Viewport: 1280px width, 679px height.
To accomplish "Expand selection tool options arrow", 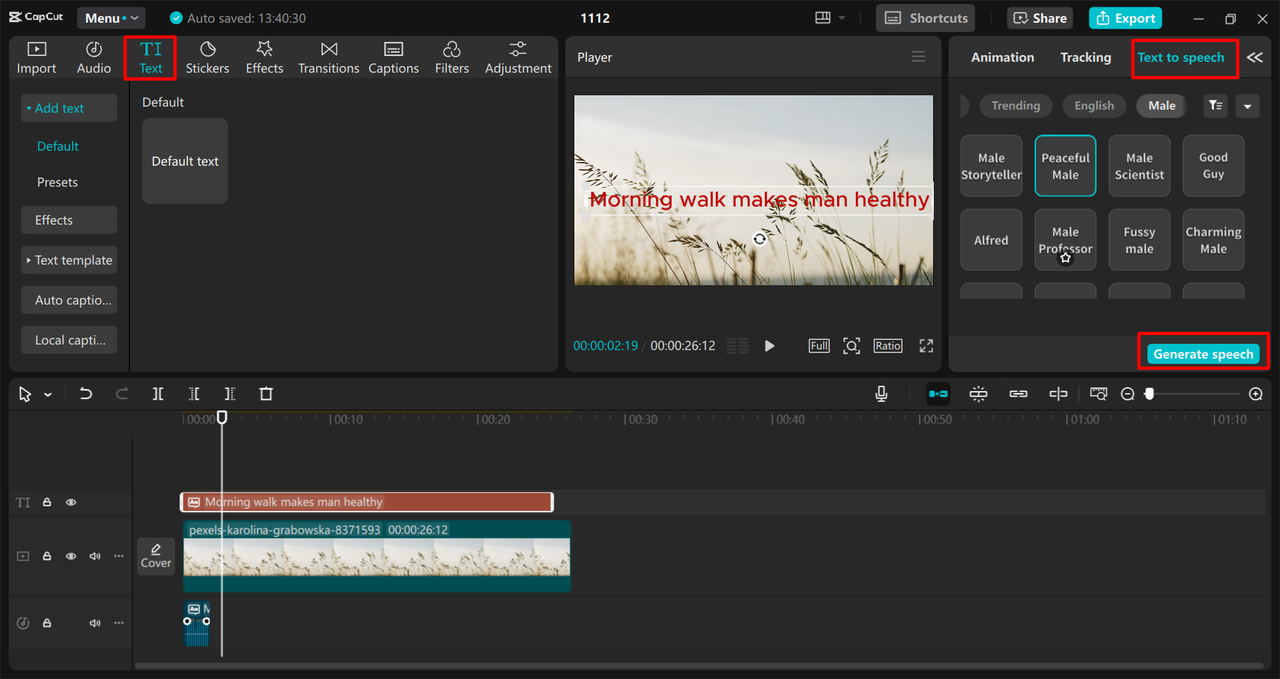I will pos(47,395).
